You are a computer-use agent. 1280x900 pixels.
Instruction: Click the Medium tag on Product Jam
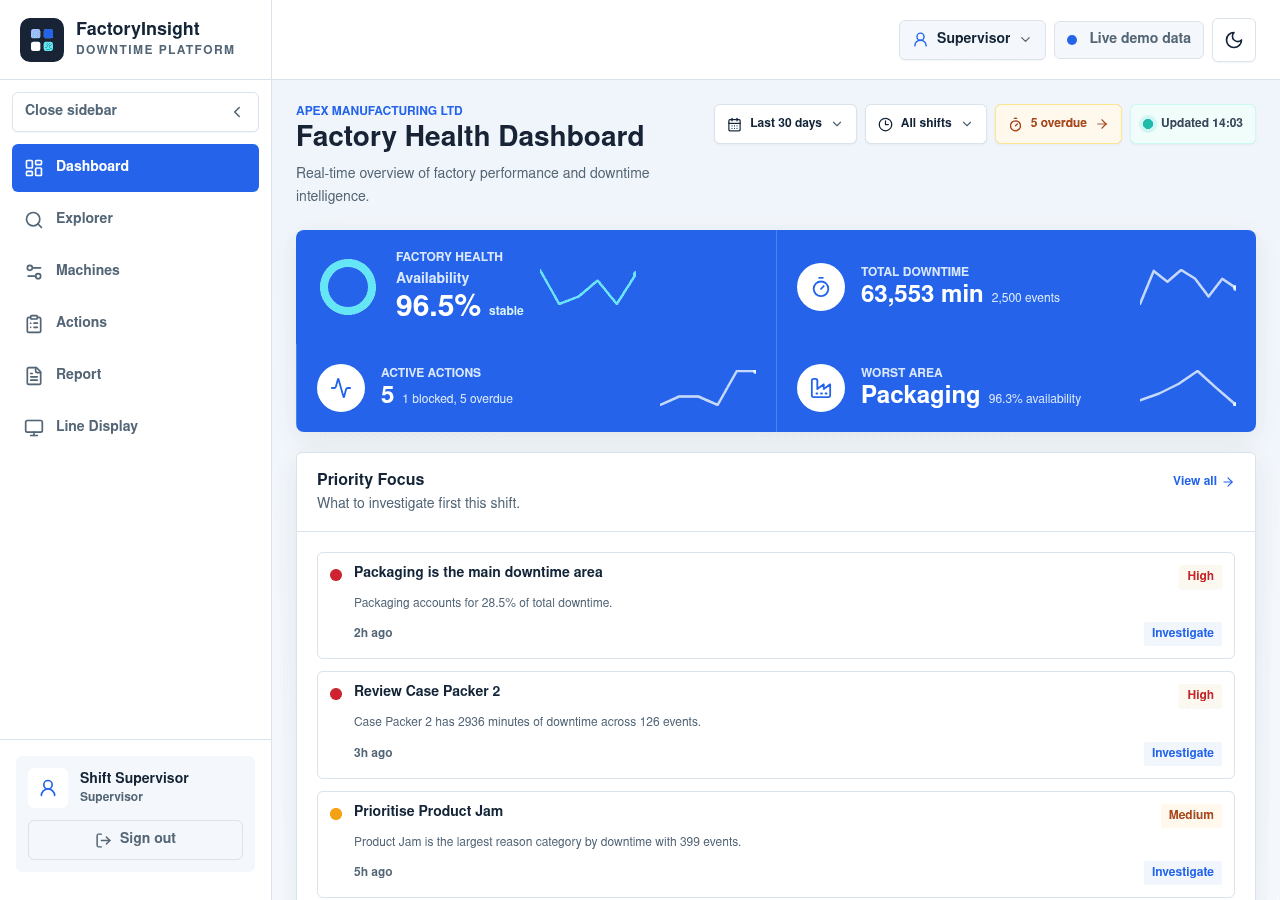[x=1191, y=815]
